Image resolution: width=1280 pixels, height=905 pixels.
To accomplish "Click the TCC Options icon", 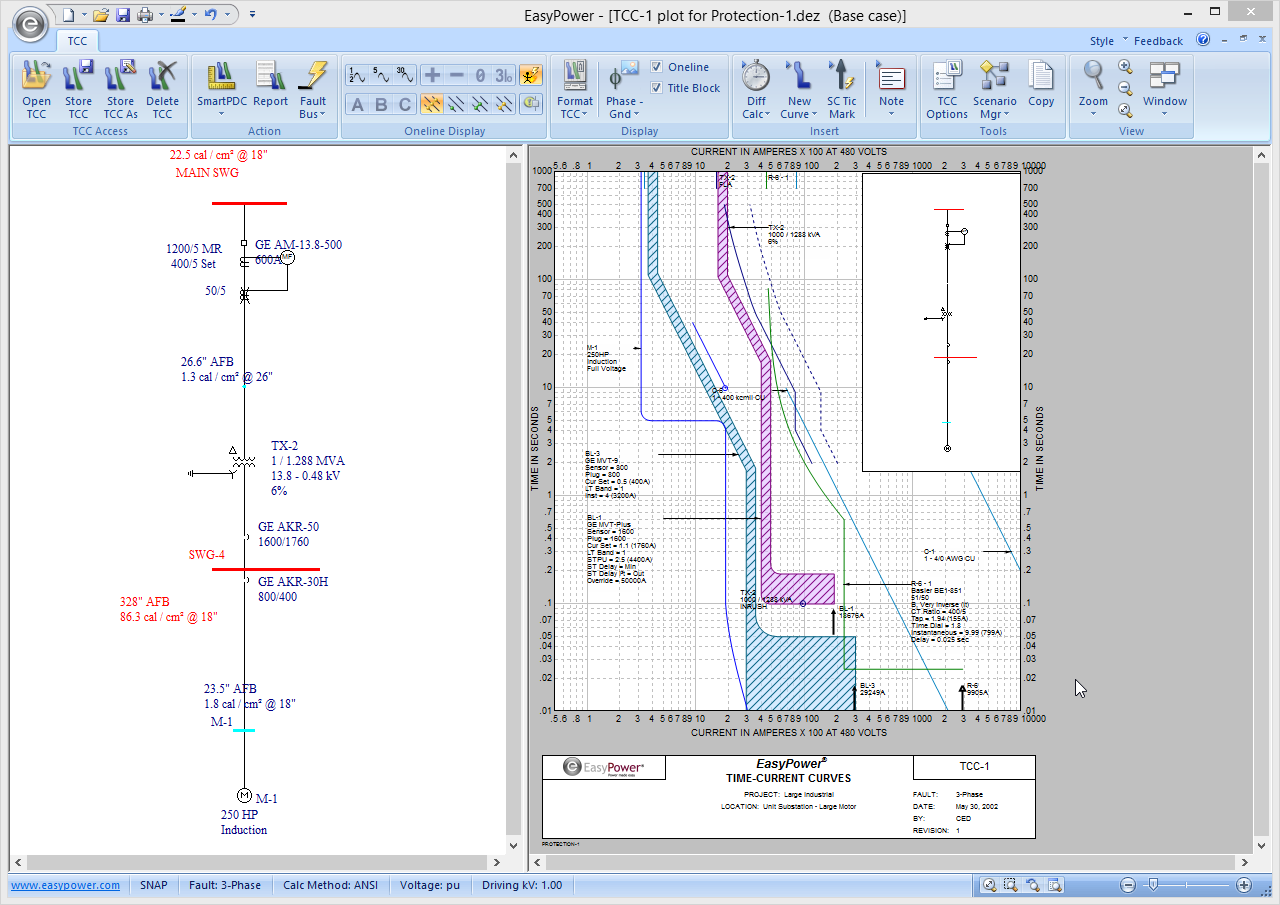I will 947,75.
